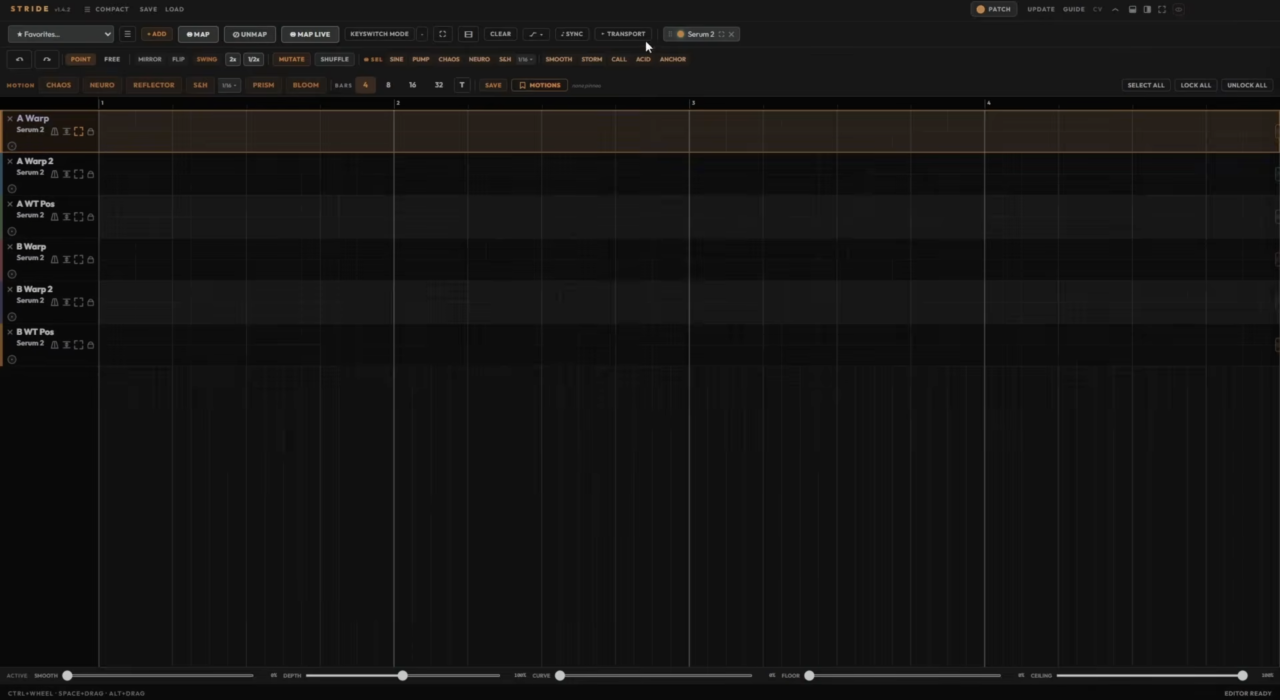The width and height of the screenshot is (1280, 700).
Task: Click the undo arrow icon
Action: coord(19,59)
